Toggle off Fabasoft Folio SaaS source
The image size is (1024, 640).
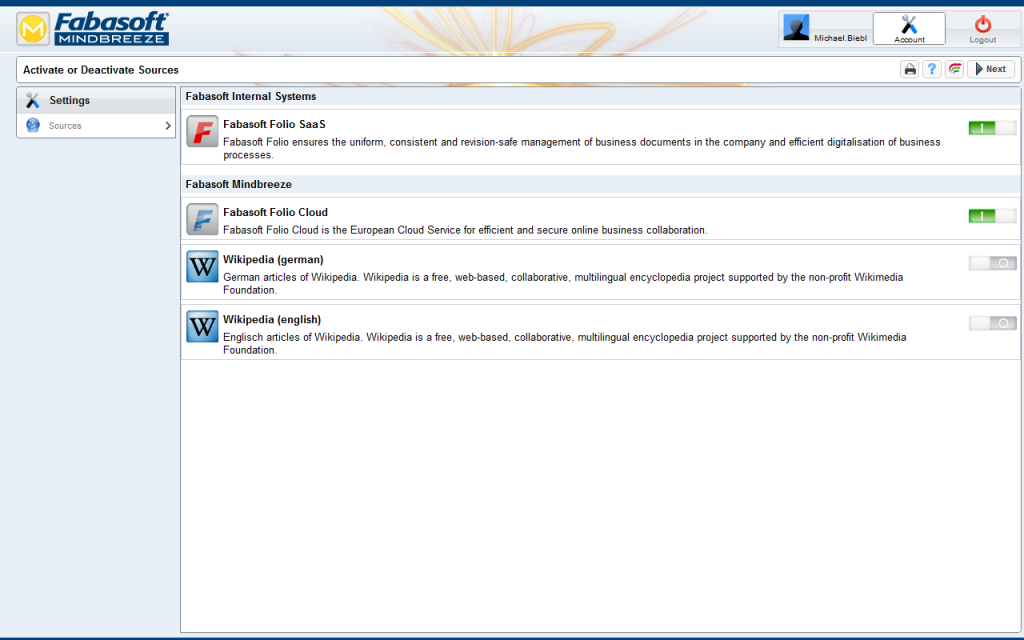coord(992,128)
